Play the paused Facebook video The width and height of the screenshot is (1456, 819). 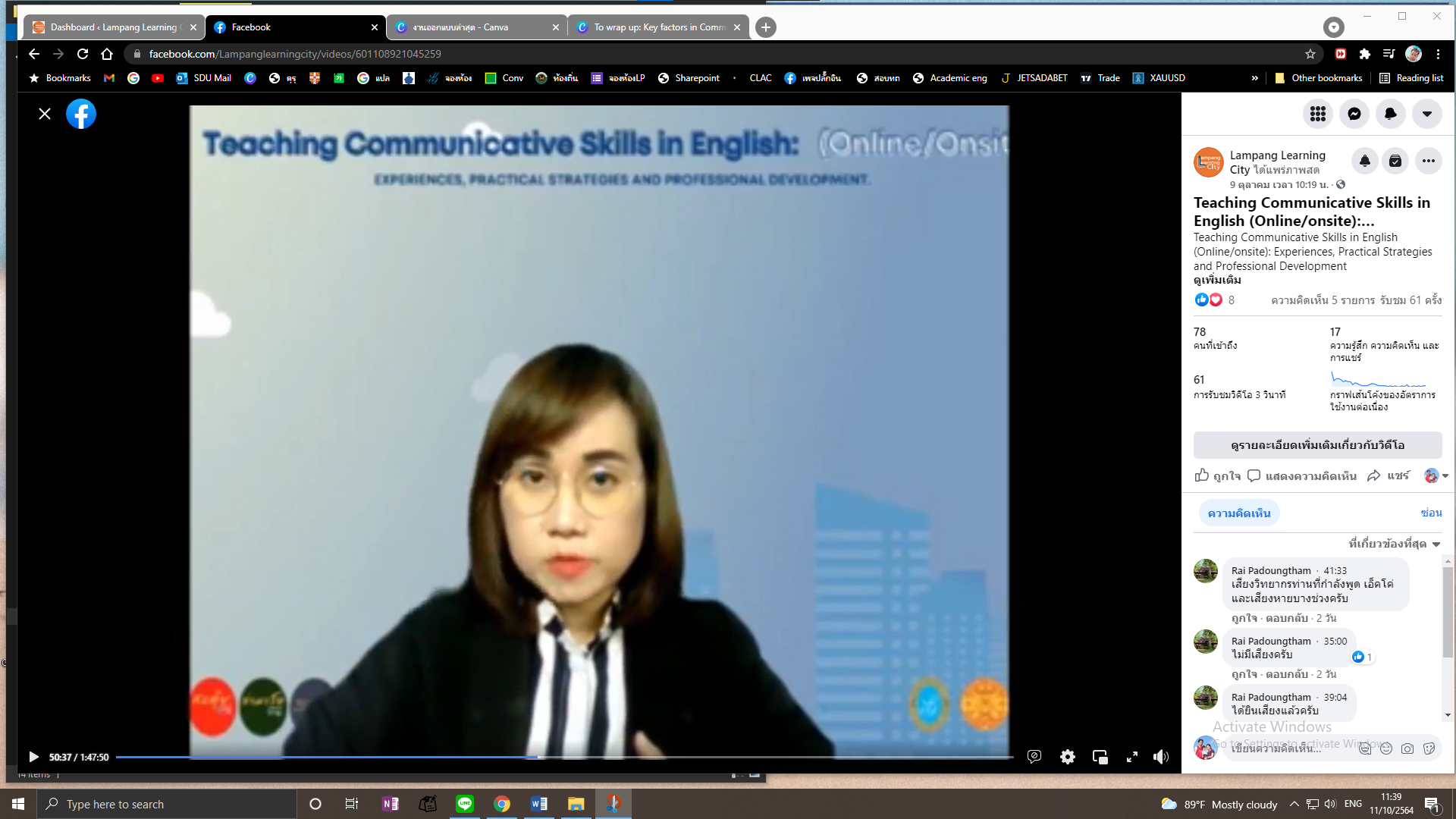click(33, 757)
